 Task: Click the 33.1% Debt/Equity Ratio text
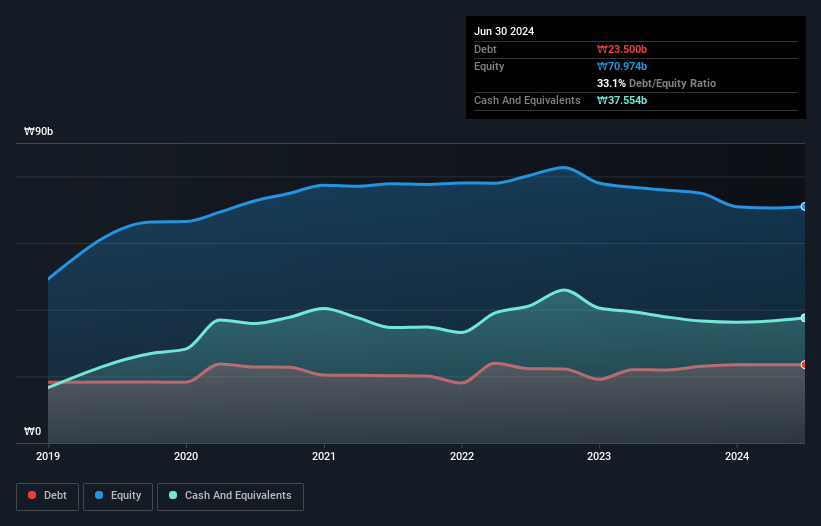(656, 83)
